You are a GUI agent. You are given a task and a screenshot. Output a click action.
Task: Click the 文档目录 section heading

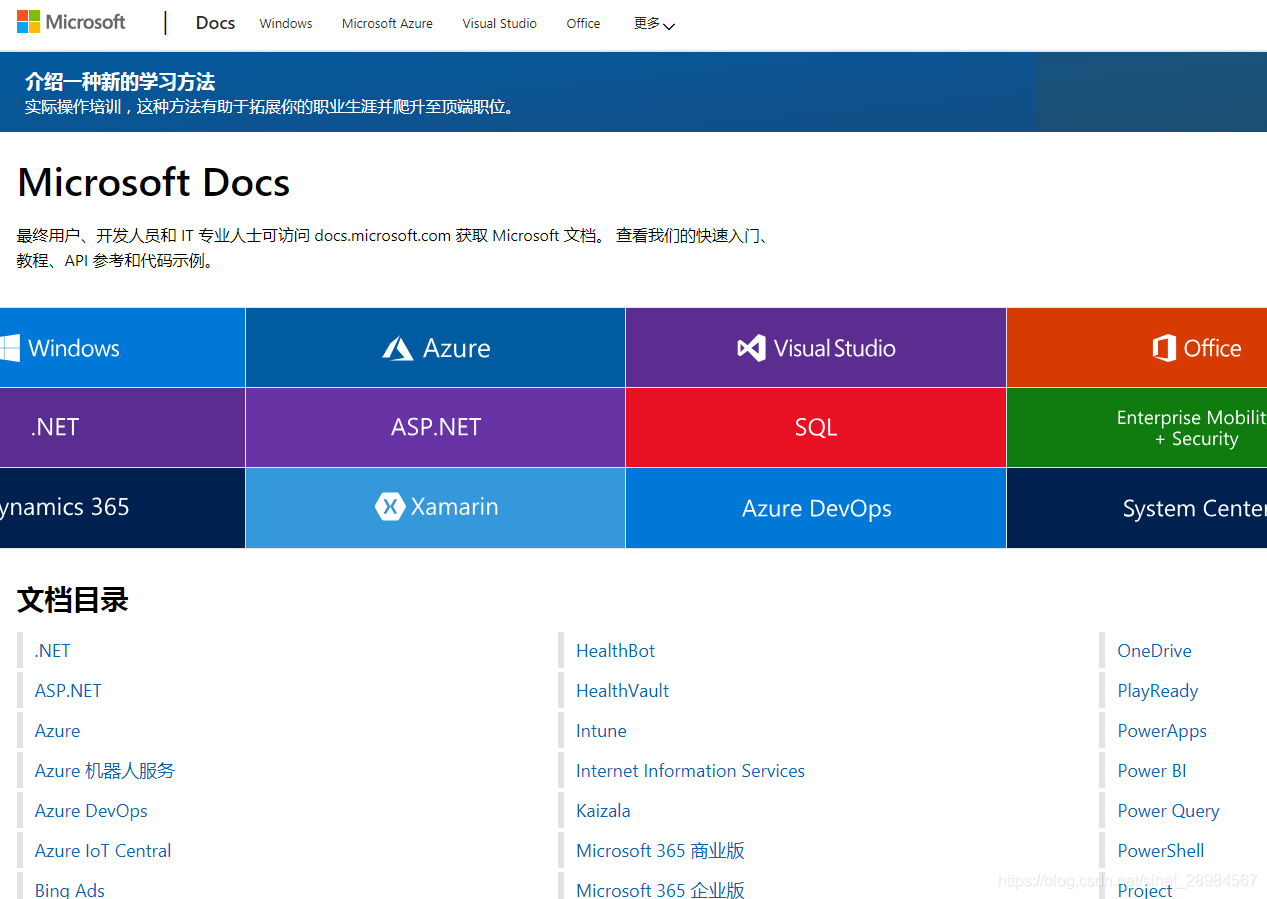(x=73, y=600)
